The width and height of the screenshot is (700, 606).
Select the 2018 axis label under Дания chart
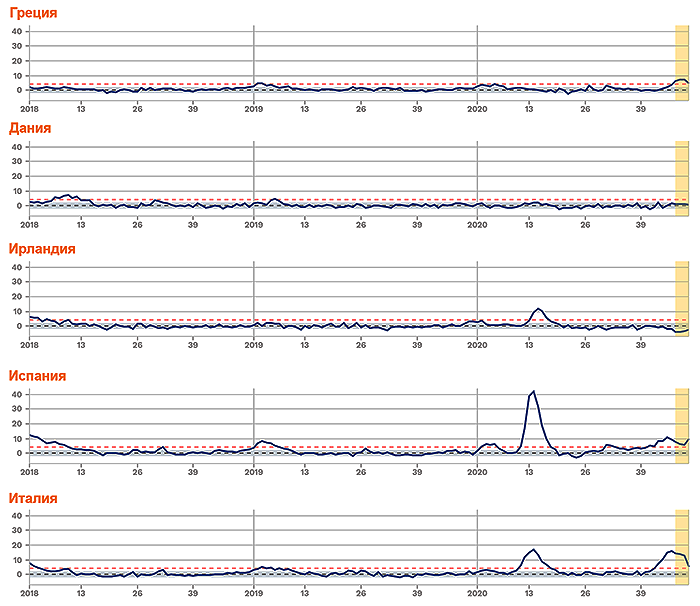click(29, 225)
